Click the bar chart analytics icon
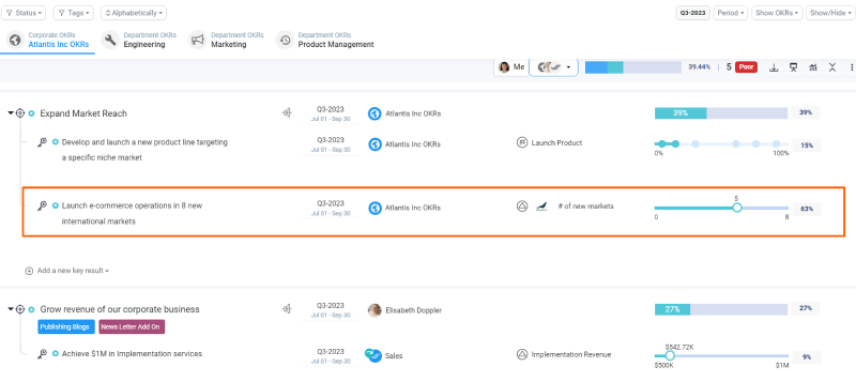 813,67
